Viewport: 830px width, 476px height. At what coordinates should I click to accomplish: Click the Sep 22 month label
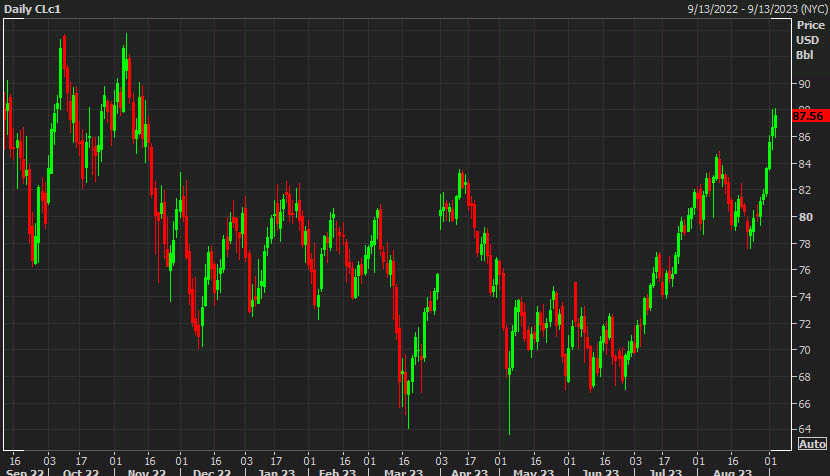tap(25, 472)
